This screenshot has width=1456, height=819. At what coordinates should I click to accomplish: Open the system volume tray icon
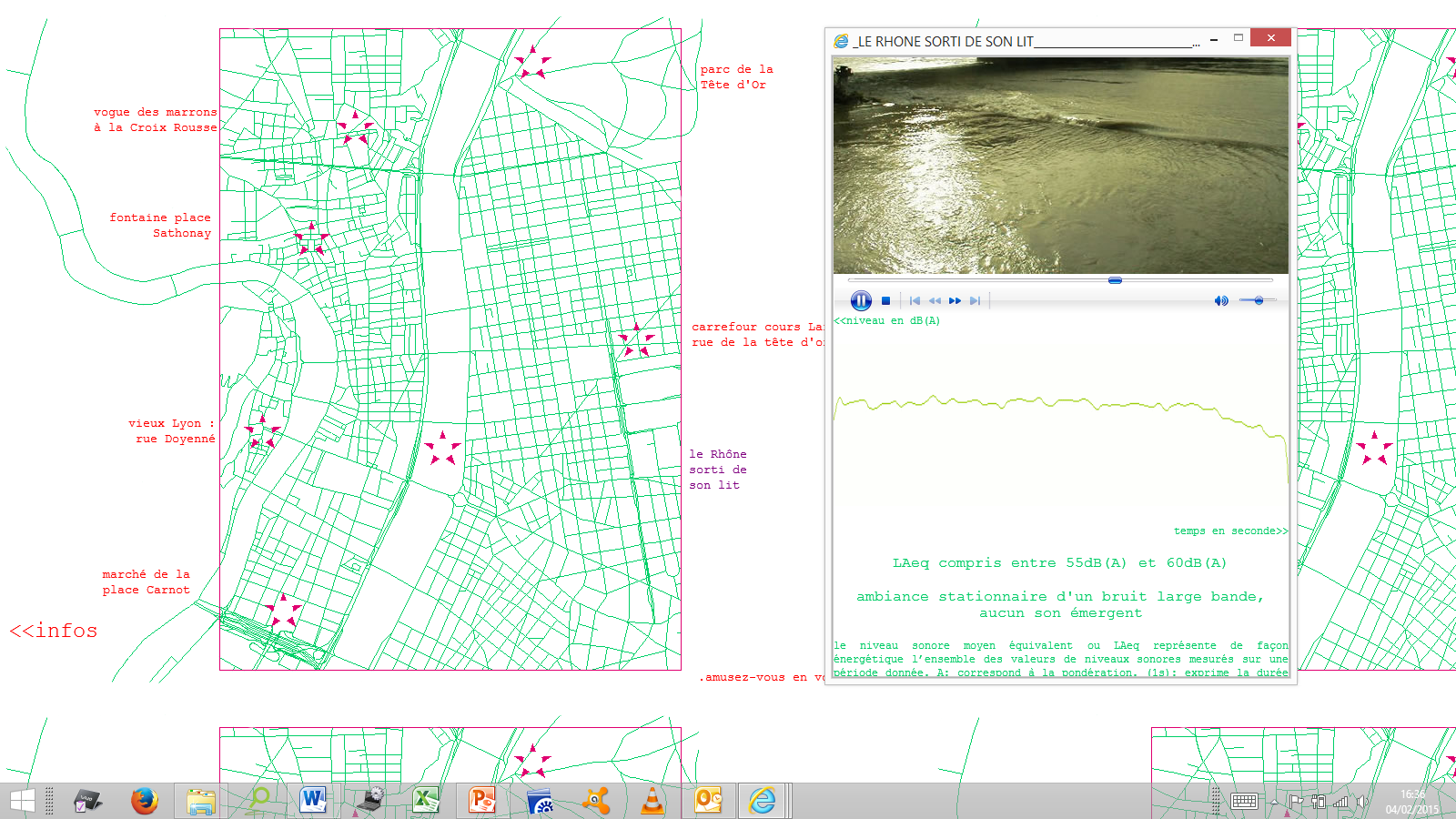(x=1362, y=802)
